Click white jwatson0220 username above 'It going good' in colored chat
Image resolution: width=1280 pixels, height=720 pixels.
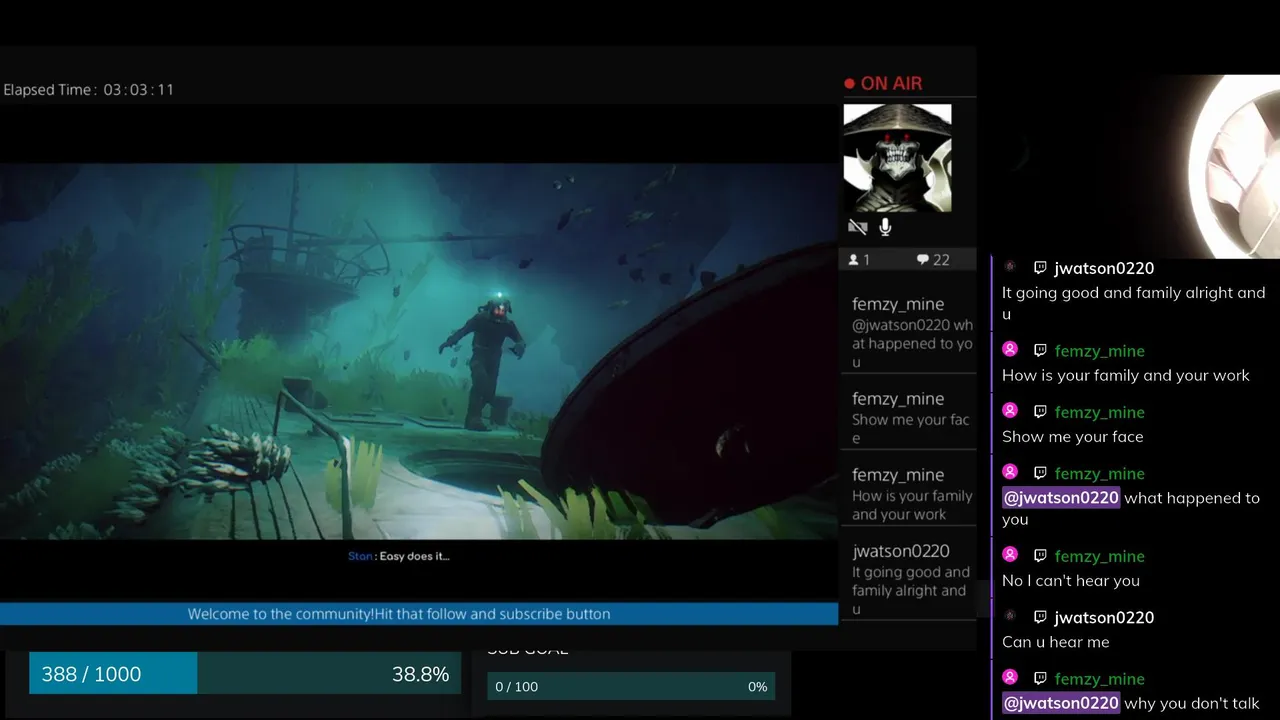pos(1104,268)
